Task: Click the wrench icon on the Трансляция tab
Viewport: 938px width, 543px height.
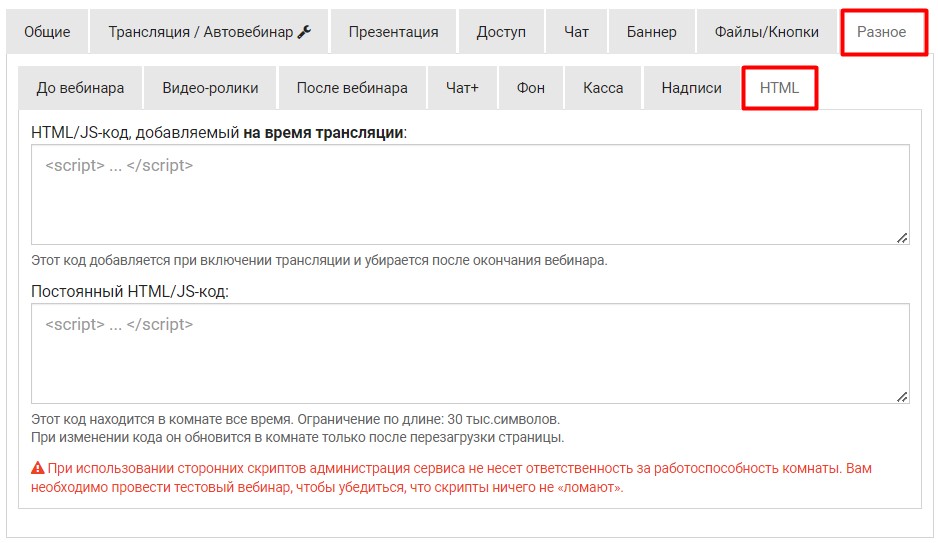Action: 305,32
